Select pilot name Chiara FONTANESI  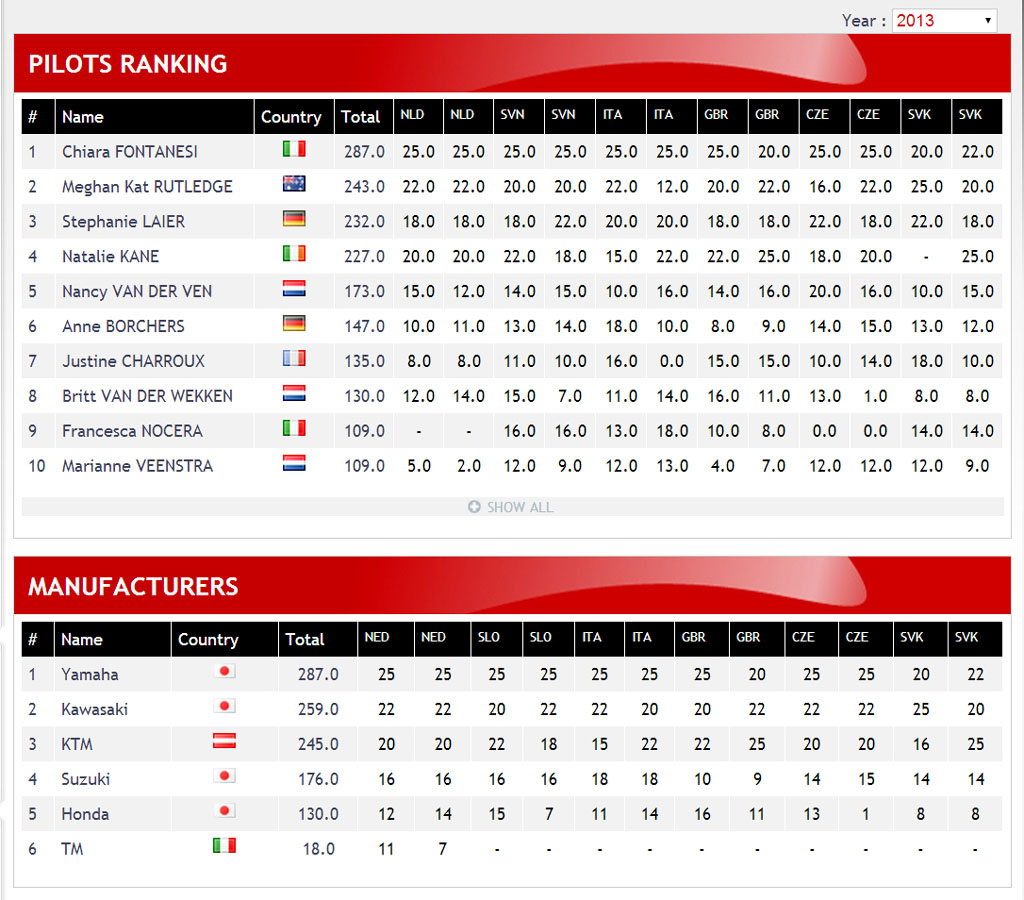click(x=130, y=152)
